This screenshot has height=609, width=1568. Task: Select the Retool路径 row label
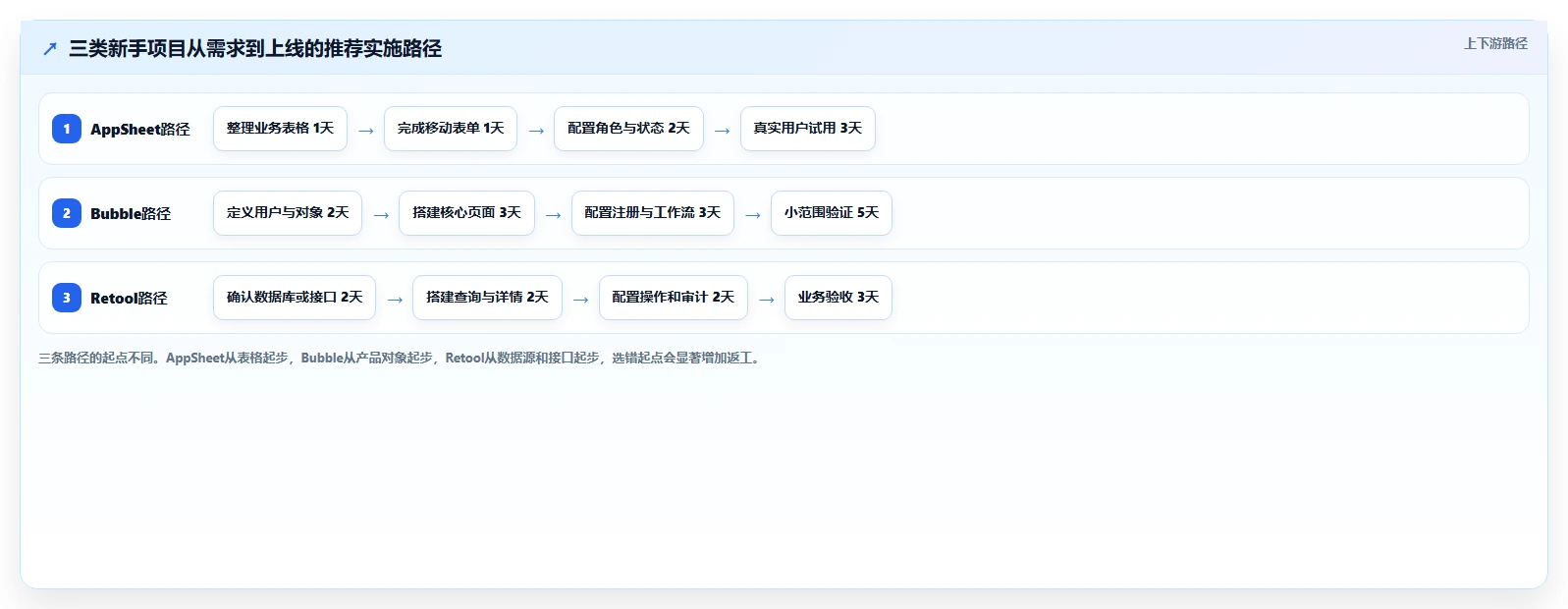pos(129,298)
